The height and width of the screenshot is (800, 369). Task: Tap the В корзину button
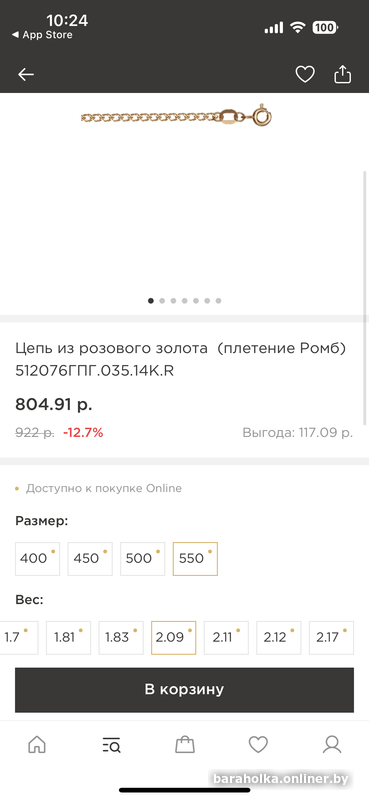click(184, 690)
